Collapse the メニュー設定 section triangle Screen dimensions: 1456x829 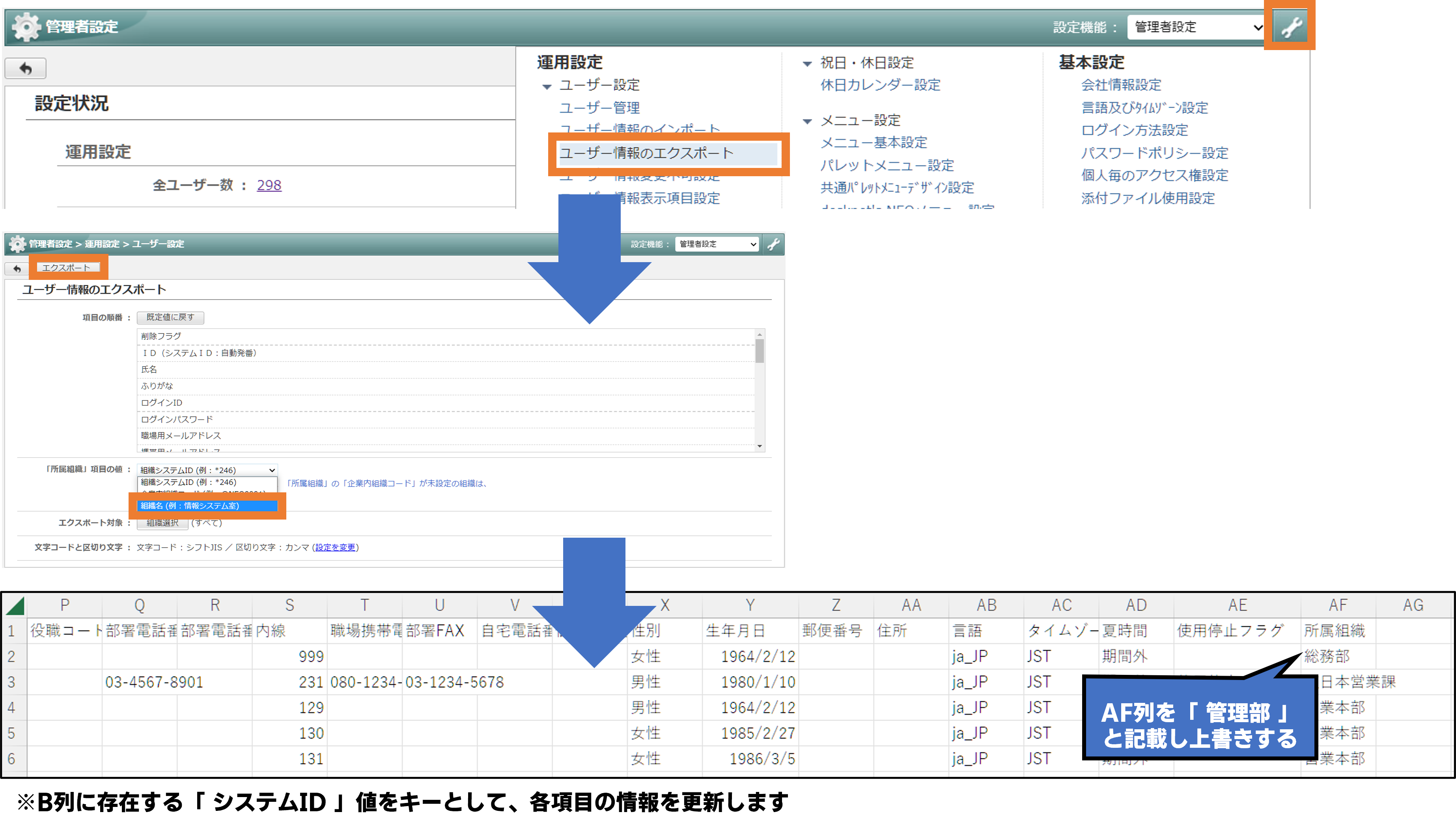807,121
